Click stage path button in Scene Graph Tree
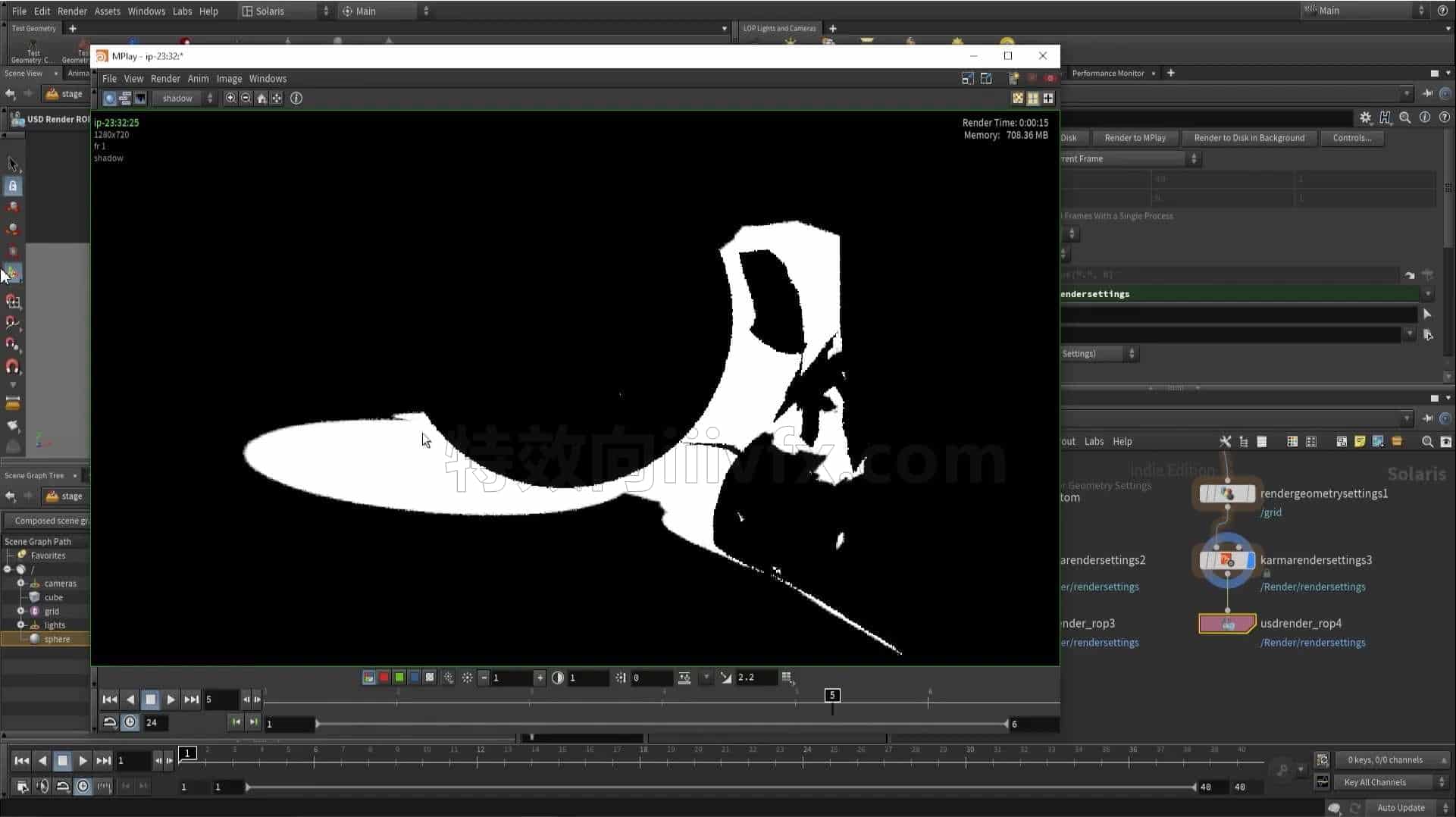Screen dimensions: 1456x817 pos(64,496)
